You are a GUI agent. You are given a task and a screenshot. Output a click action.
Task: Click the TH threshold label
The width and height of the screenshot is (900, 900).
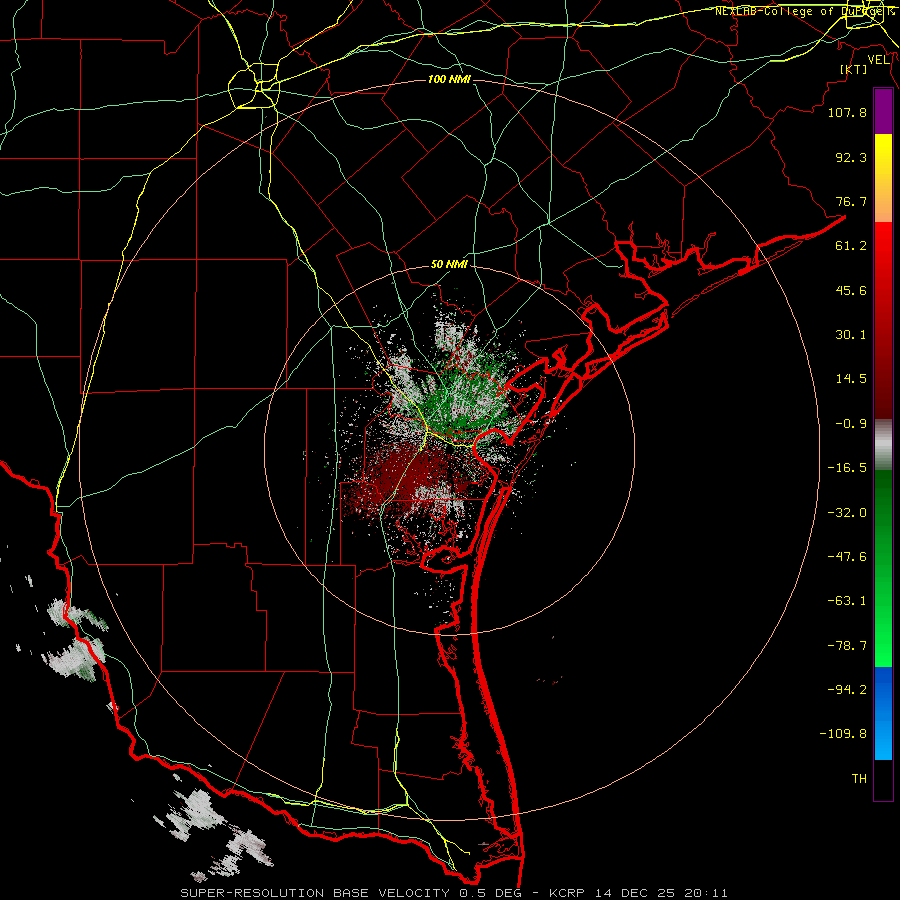(x=859, y=779)
